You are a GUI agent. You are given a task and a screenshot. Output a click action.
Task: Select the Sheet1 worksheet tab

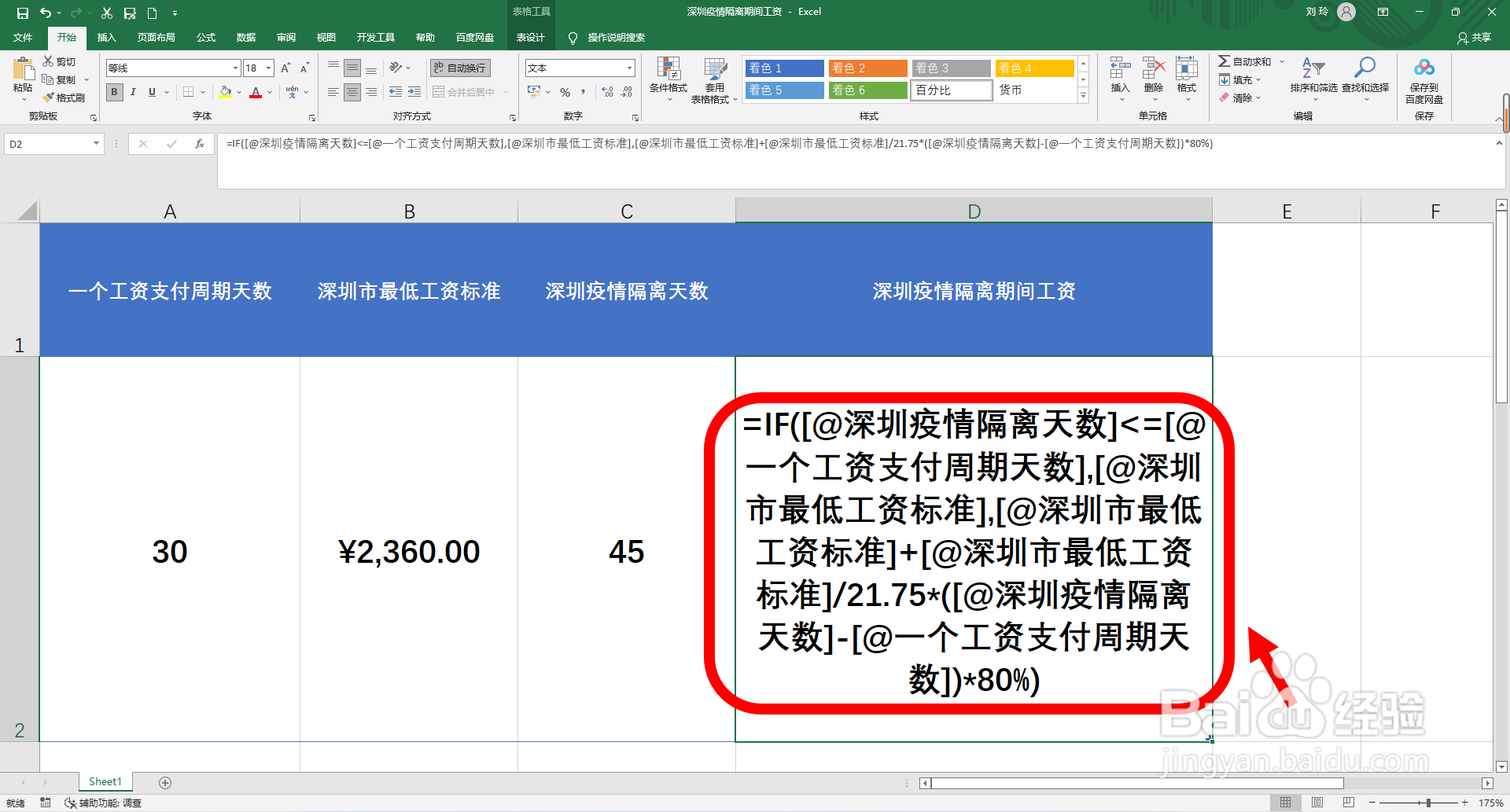click(105, 781)
